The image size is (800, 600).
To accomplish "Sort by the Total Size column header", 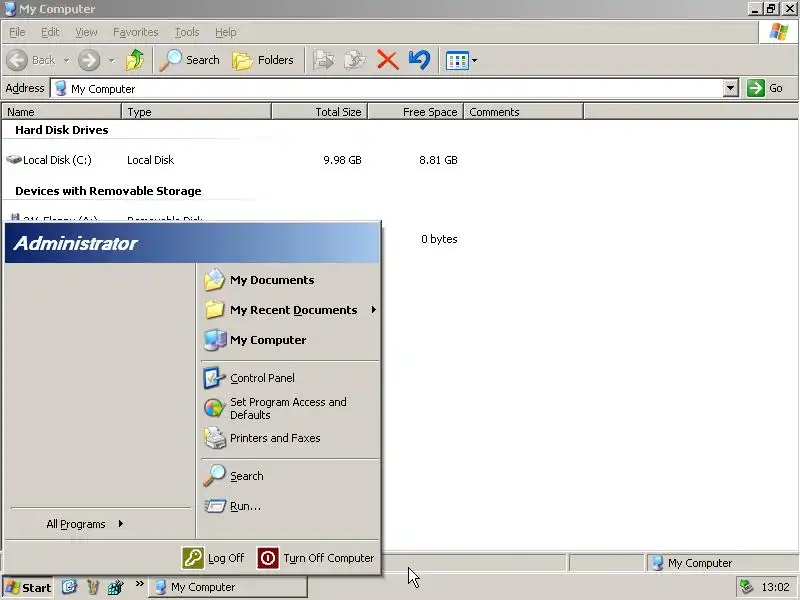I will tap(319, 112).
